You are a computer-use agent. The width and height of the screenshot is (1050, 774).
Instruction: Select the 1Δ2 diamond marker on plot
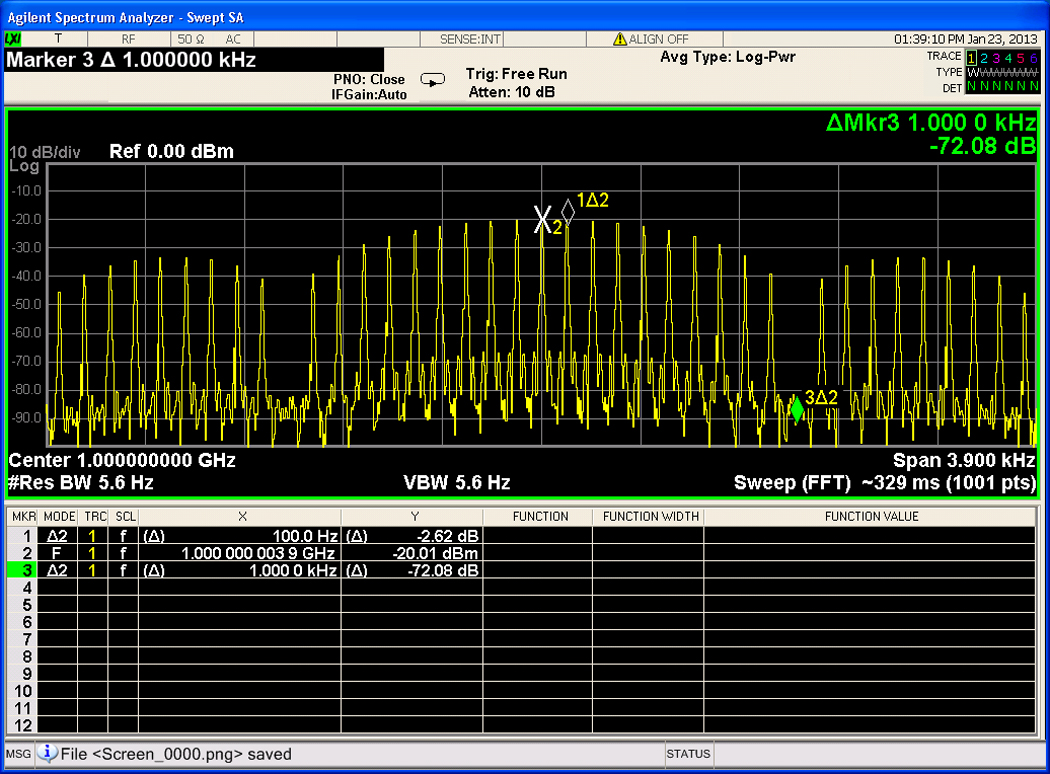[568, 211]
